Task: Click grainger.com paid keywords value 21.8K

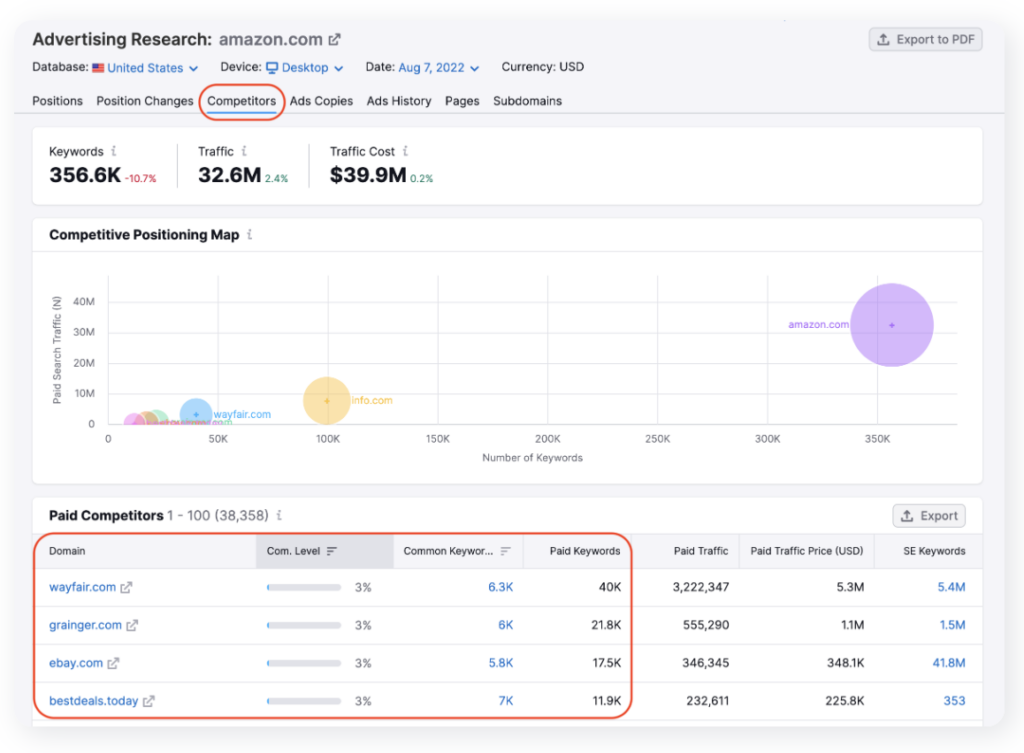Action: [x=606, y=625]
